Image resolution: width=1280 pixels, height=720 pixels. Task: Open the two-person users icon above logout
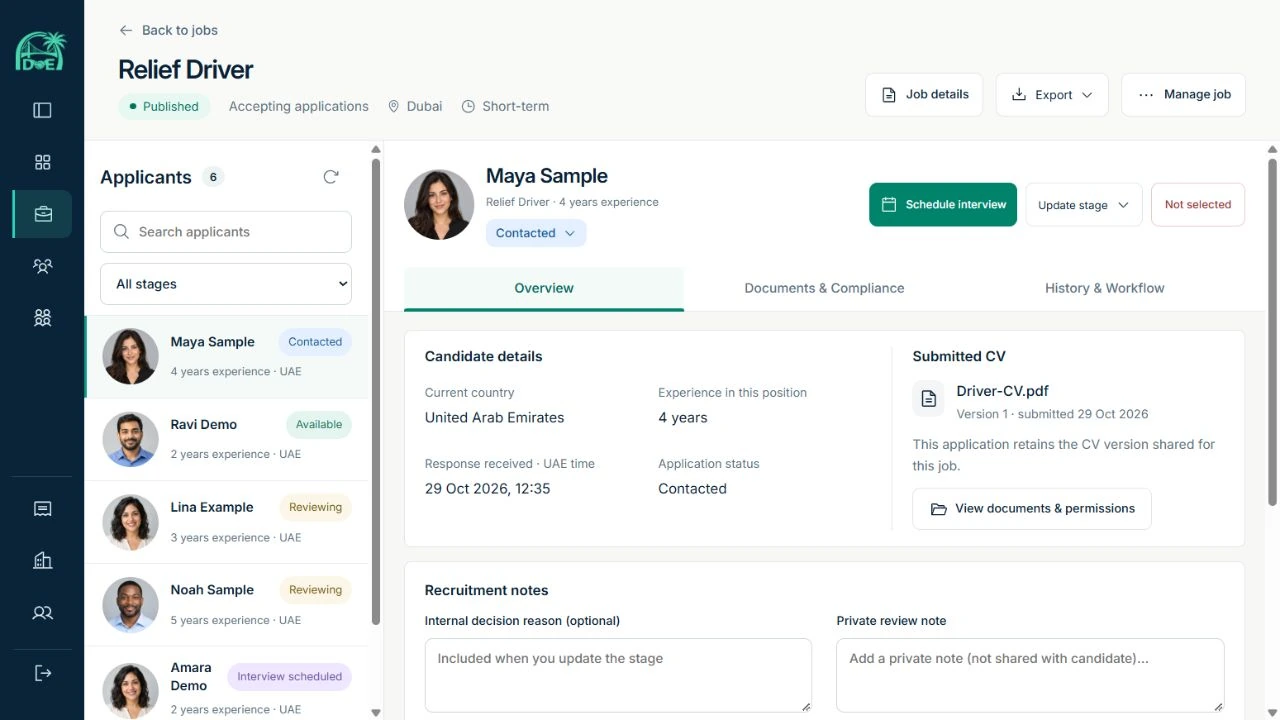click(42, 613)
